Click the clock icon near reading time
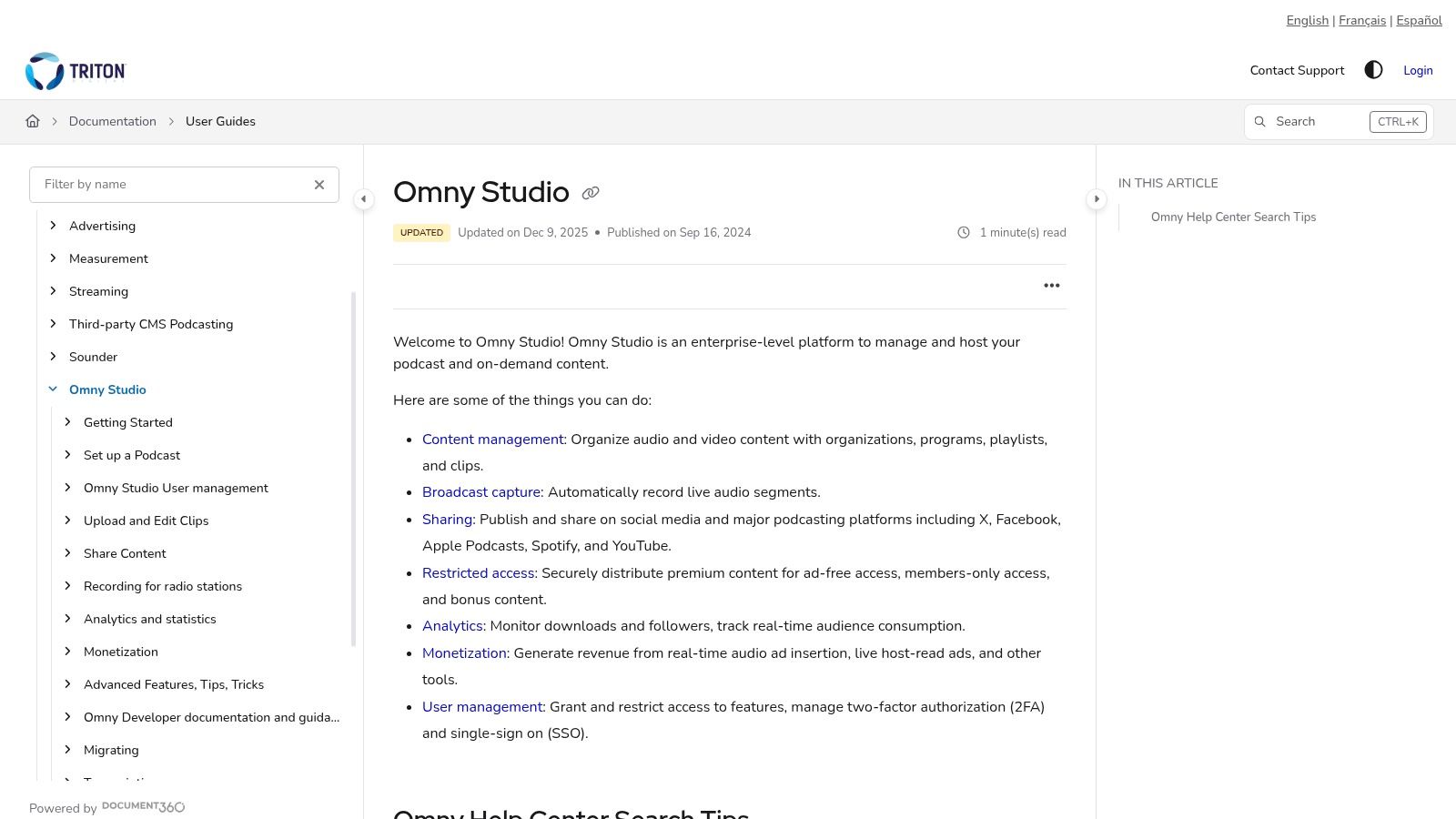This screenshot has height=819, width=1456. coord(964,232)
